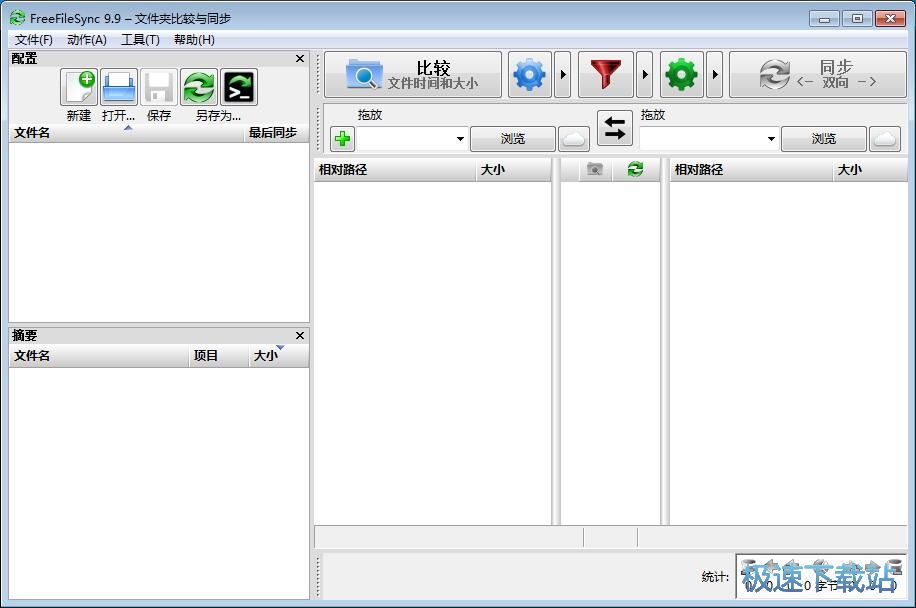Click right 浏览 browse button

point(824,139)
